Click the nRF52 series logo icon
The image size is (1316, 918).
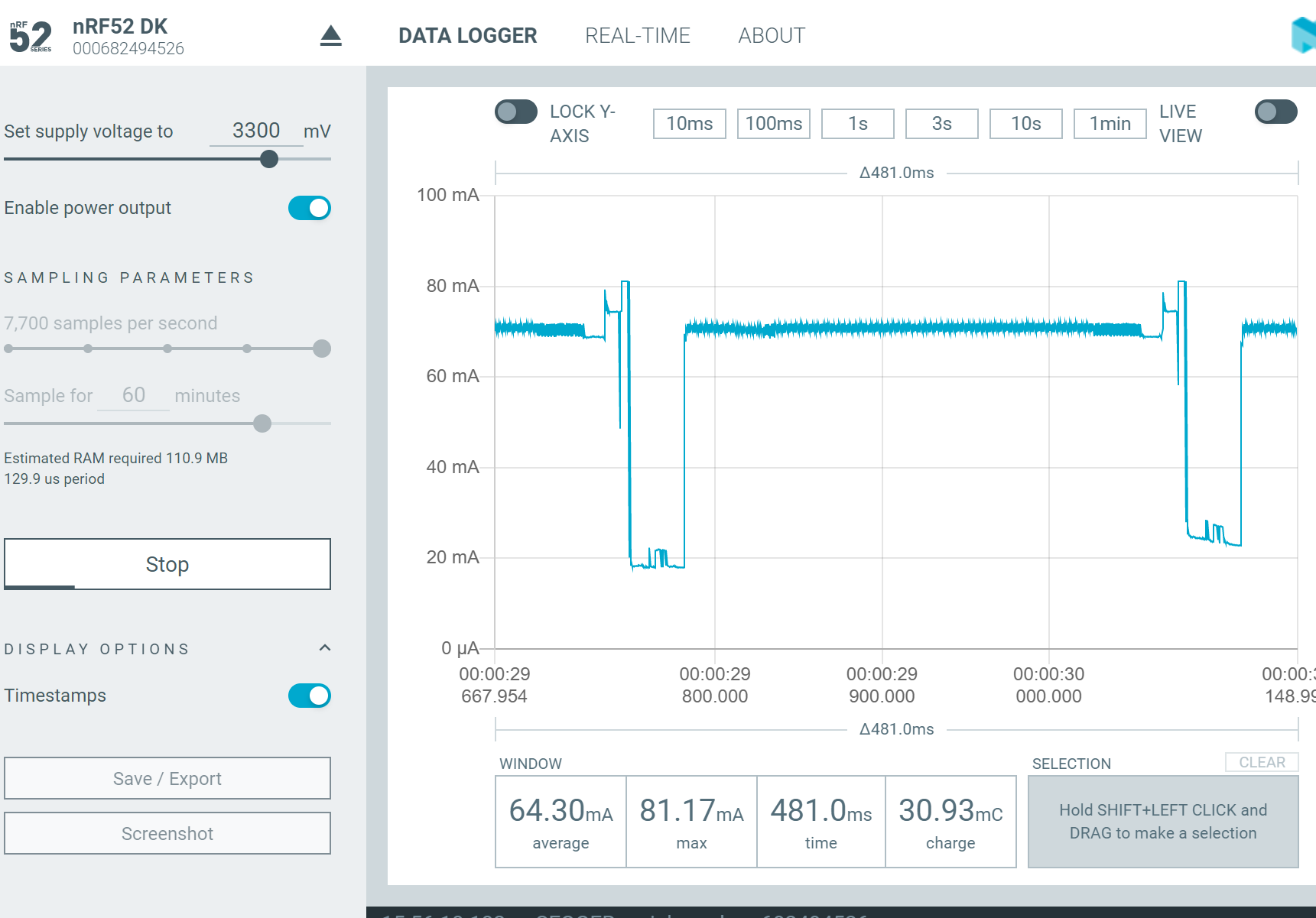[x=31, y=36]
